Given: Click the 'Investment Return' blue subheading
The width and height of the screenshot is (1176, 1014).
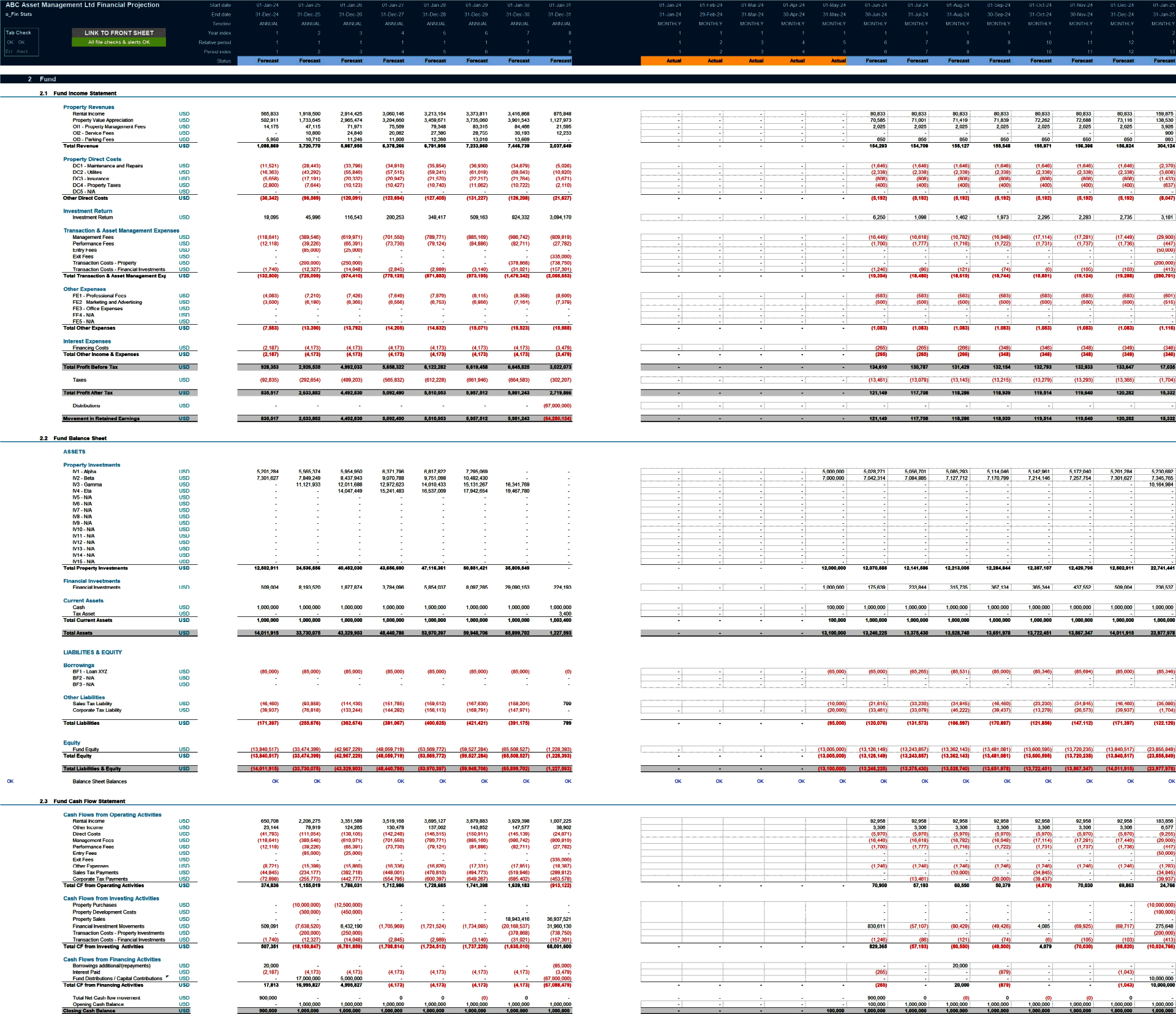Looking at the screenshot, I should click(88, 211).
